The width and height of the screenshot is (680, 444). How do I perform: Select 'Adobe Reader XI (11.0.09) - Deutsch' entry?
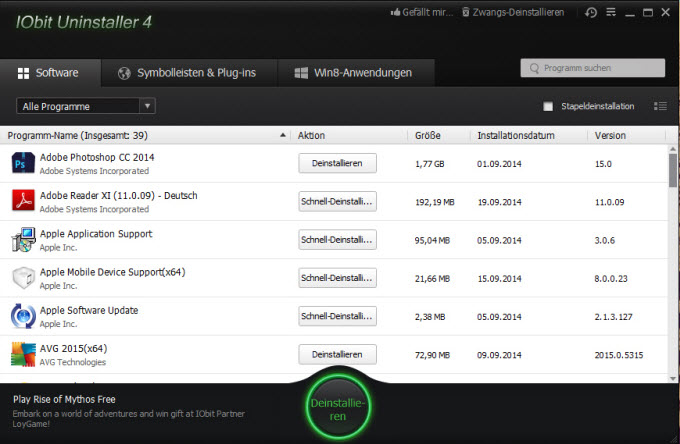click(x=118, y=196)
